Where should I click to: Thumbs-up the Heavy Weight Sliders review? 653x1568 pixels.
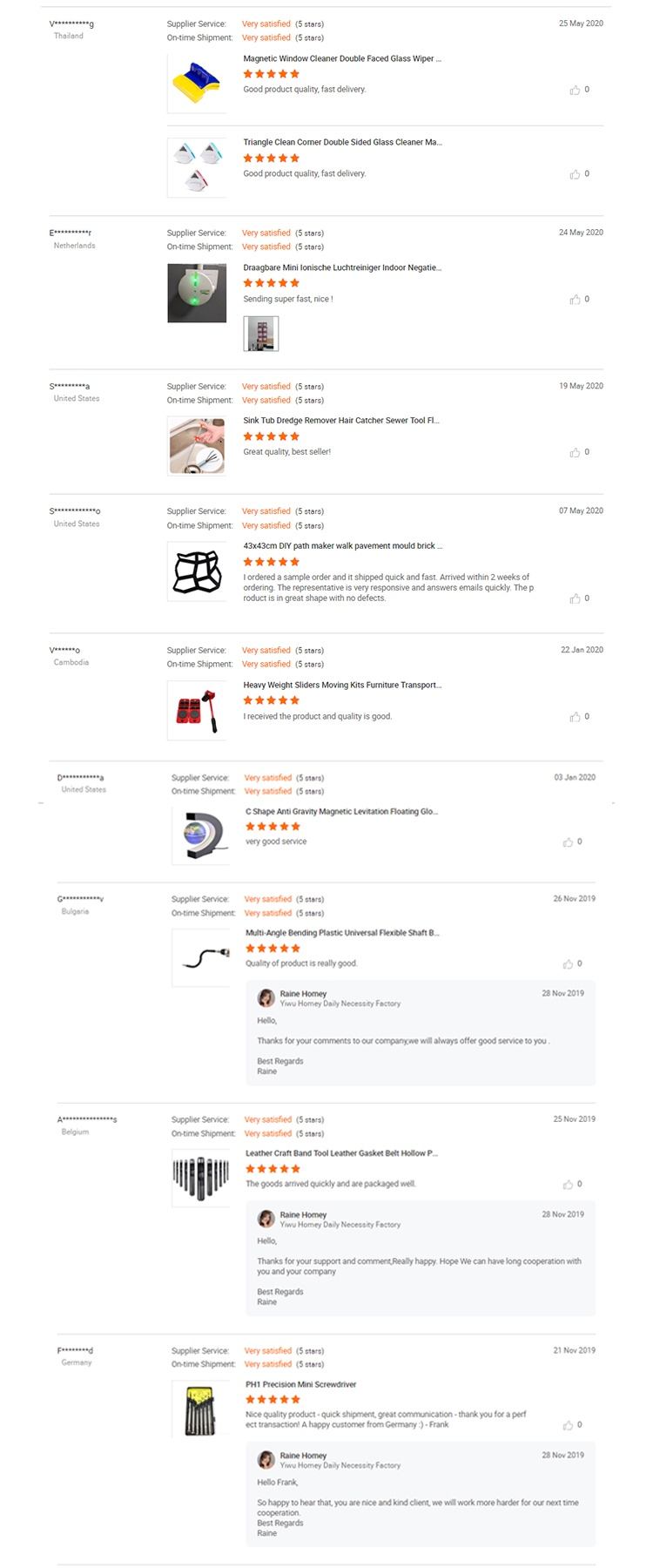(575, 717)
